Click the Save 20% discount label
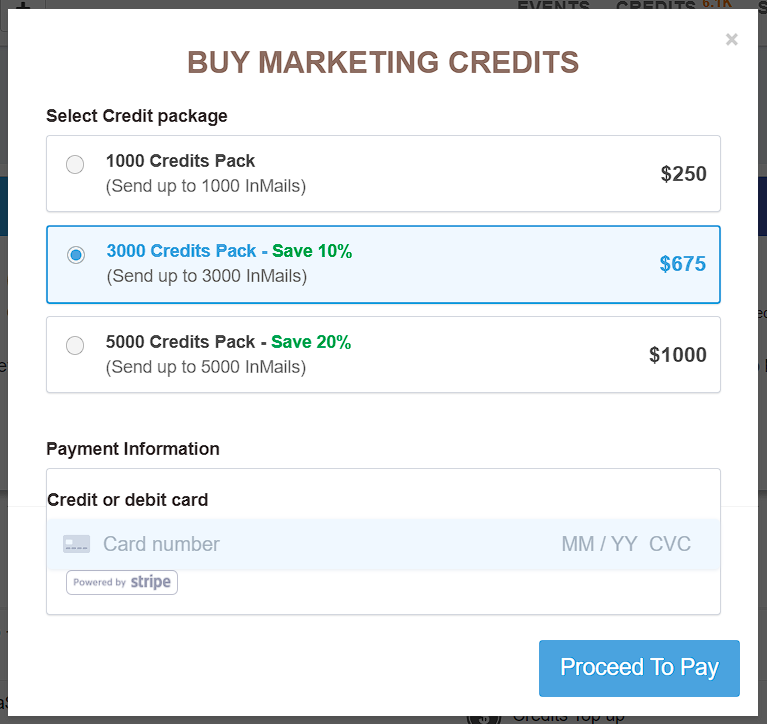The height and width of the screenshot is (724, 767). [311, 342]
